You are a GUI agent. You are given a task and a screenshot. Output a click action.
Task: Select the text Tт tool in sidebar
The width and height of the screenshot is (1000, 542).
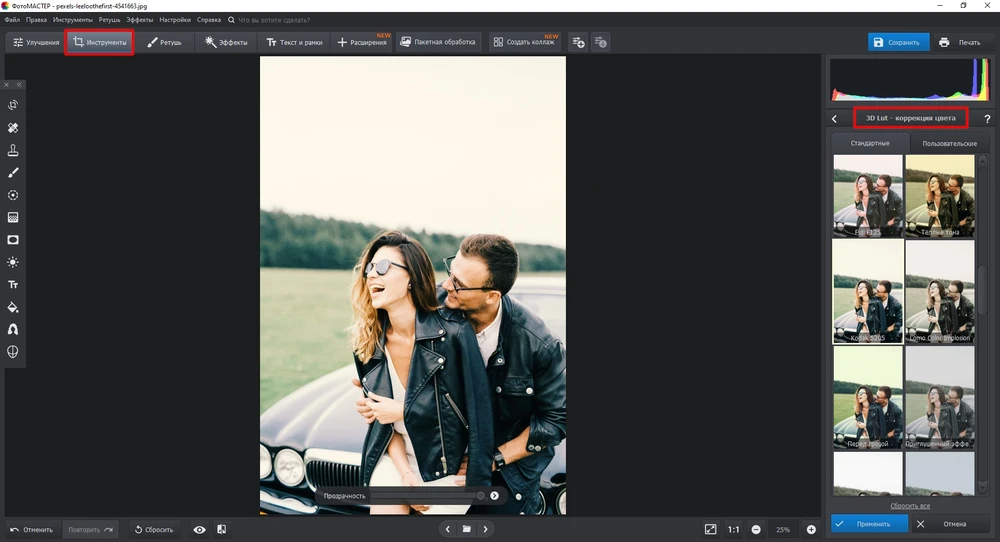tap(13, 284)
